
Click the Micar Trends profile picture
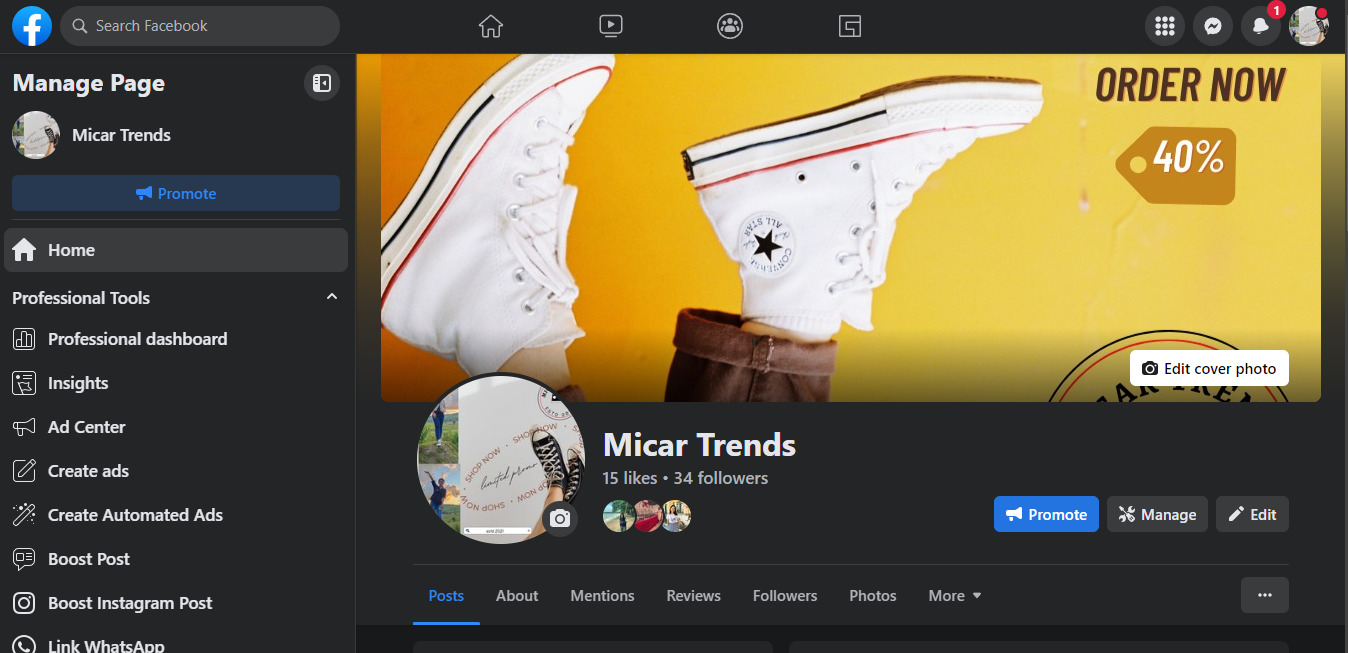tap(500, 459)
